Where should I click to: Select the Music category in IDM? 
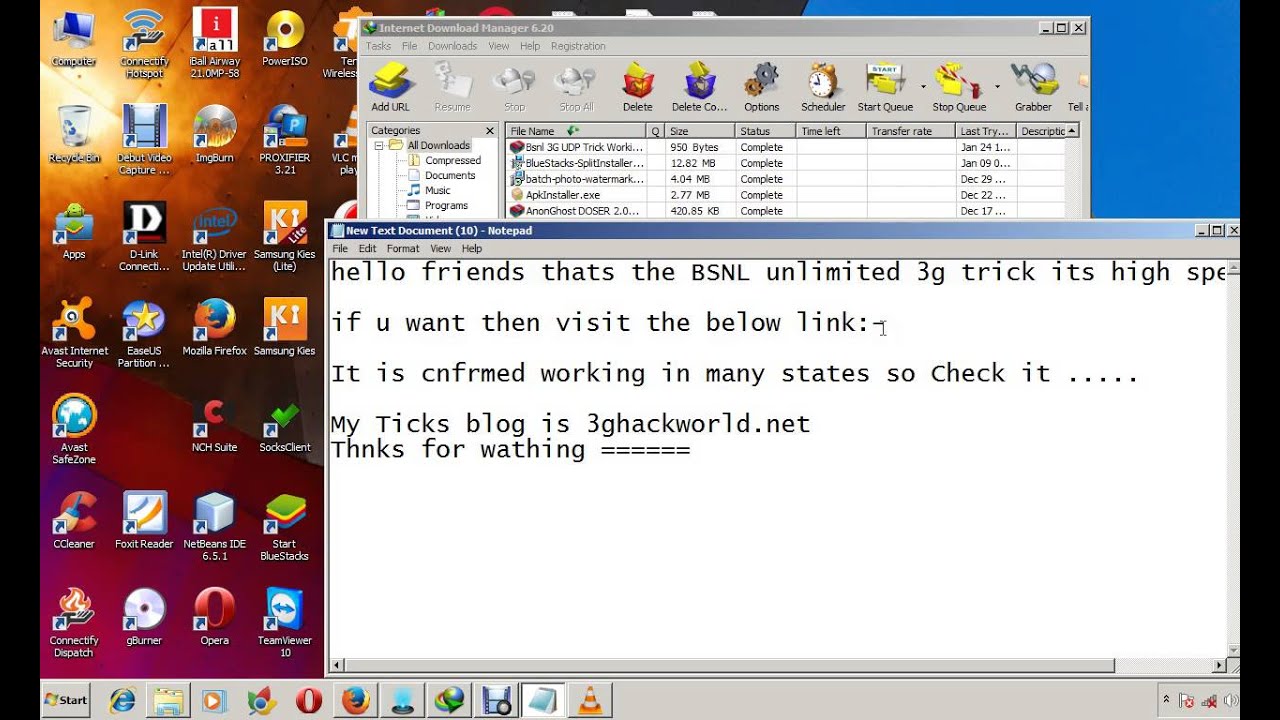pos(437,190)
